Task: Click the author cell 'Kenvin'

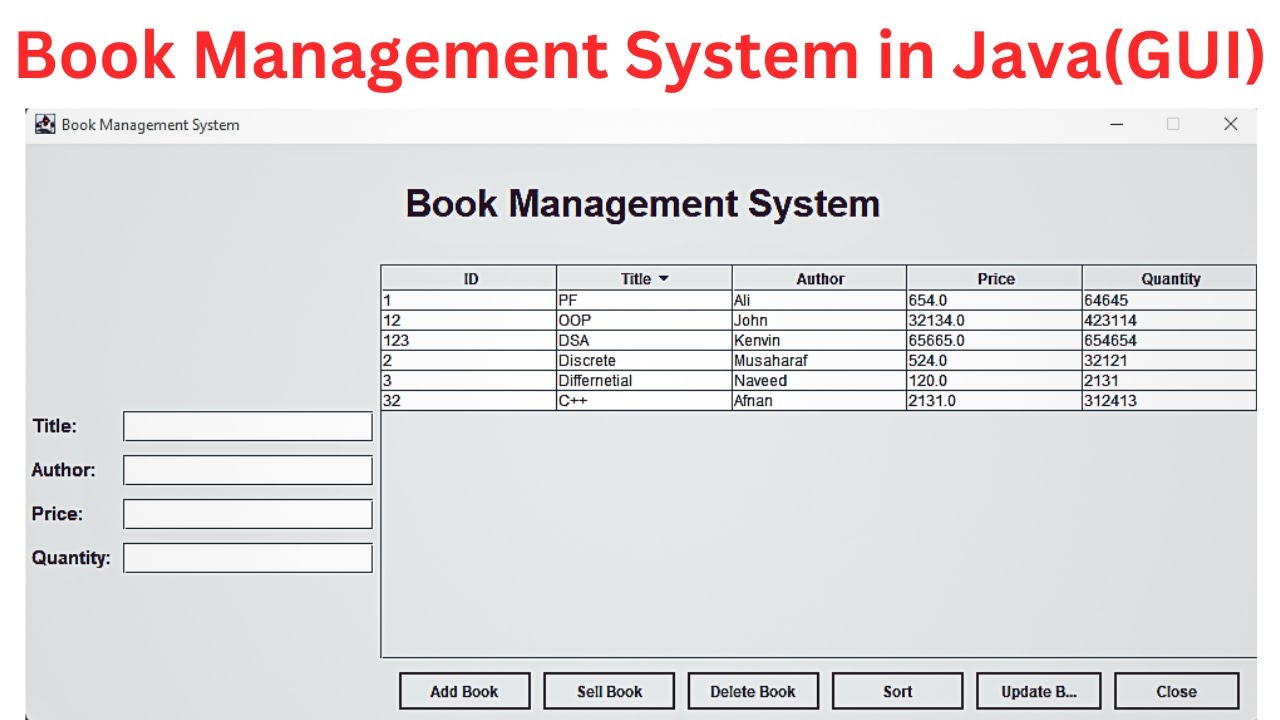Action: pyautogui.click(x=819, y=340)
